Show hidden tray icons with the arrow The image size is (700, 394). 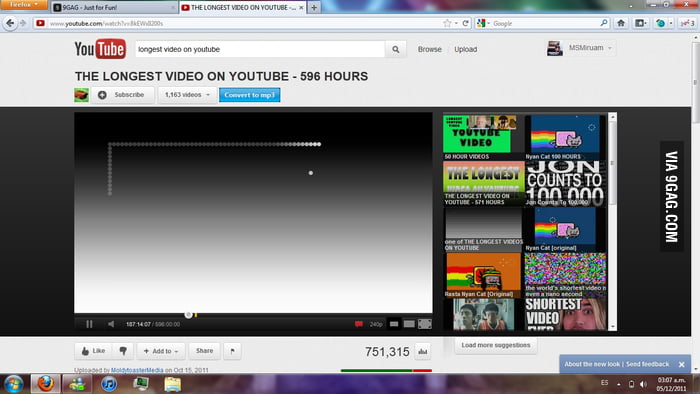click(619, 384)
